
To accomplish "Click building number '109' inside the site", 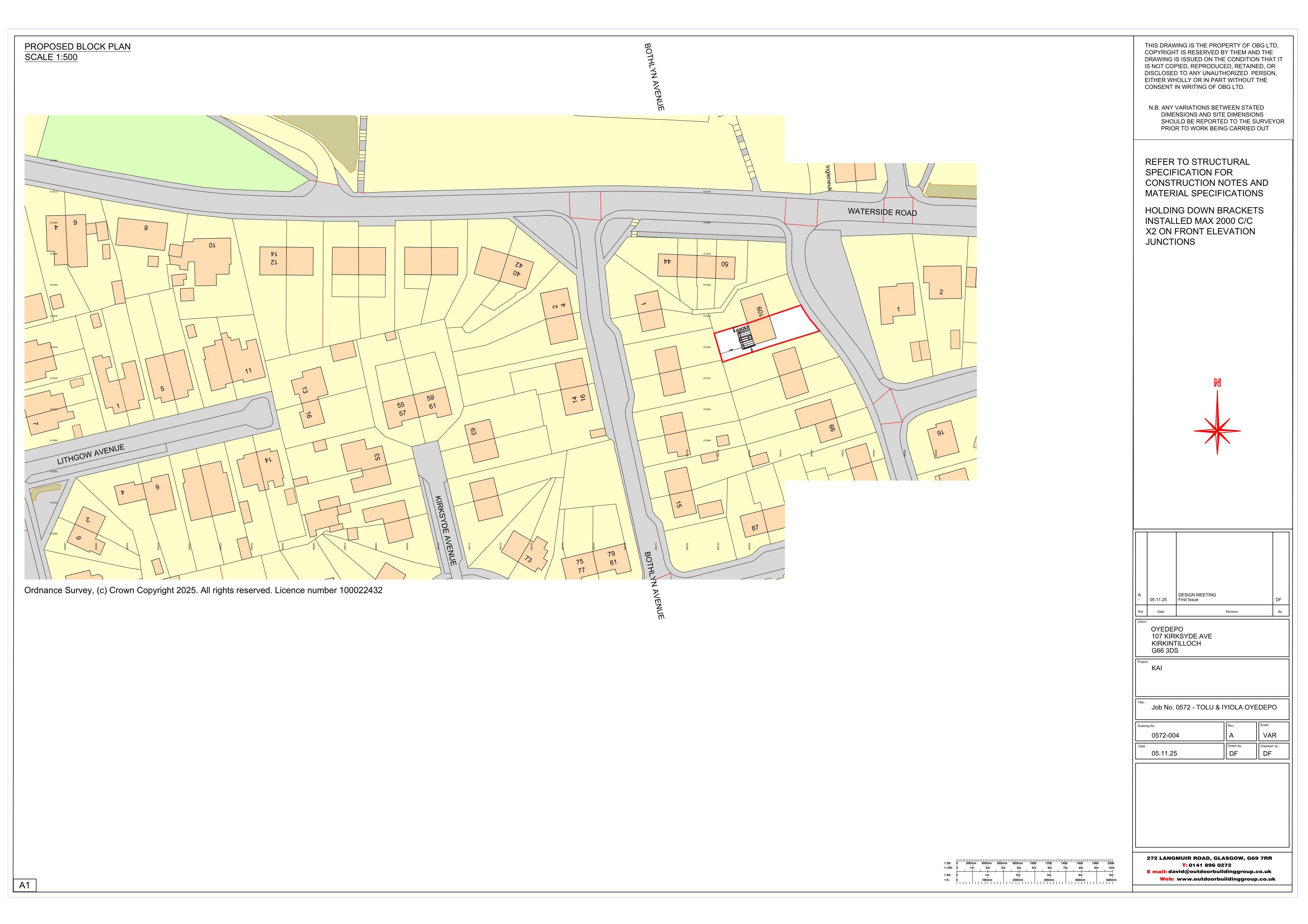I will pyautogui.click(x=759, y=311).
